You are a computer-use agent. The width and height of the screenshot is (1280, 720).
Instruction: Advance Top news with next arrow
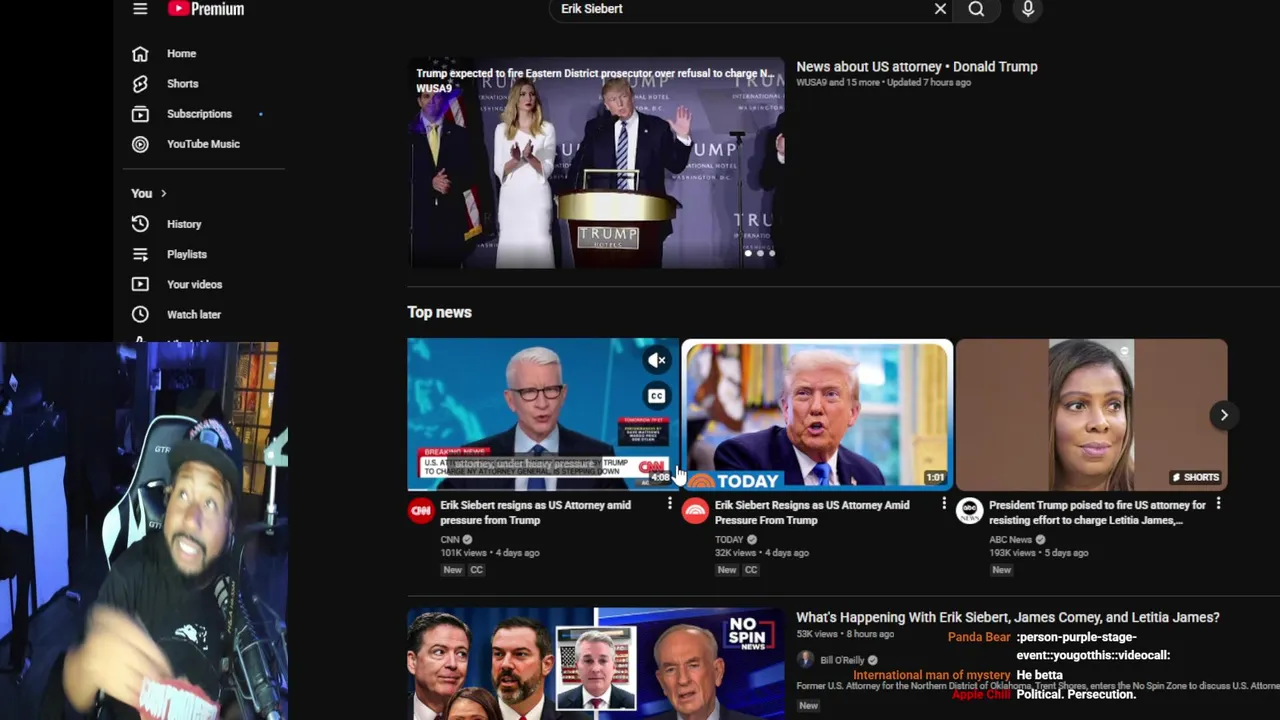(1224, 415)
